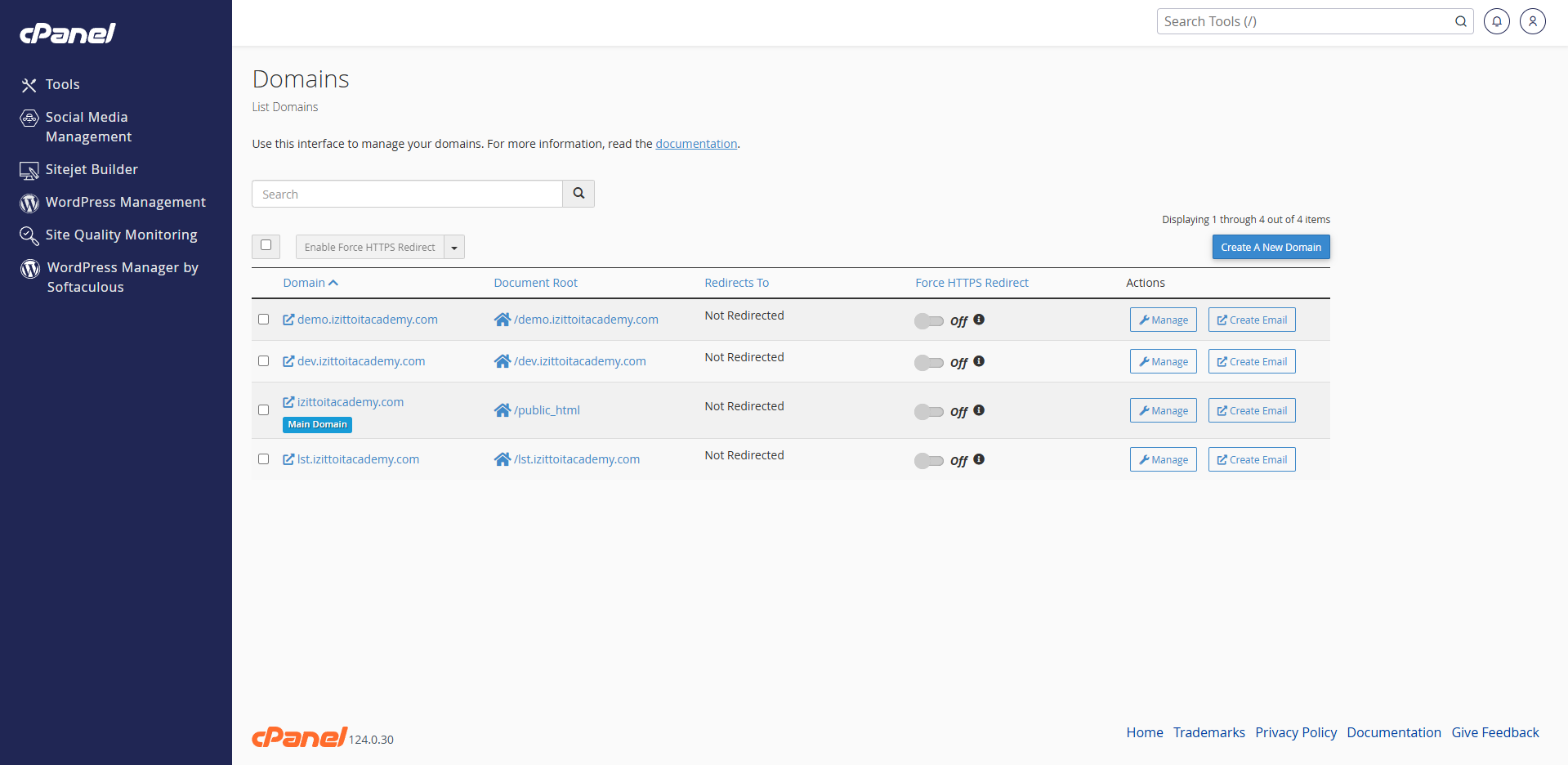
Task: Open notifications bell icon
Action: pos(1497,21)
